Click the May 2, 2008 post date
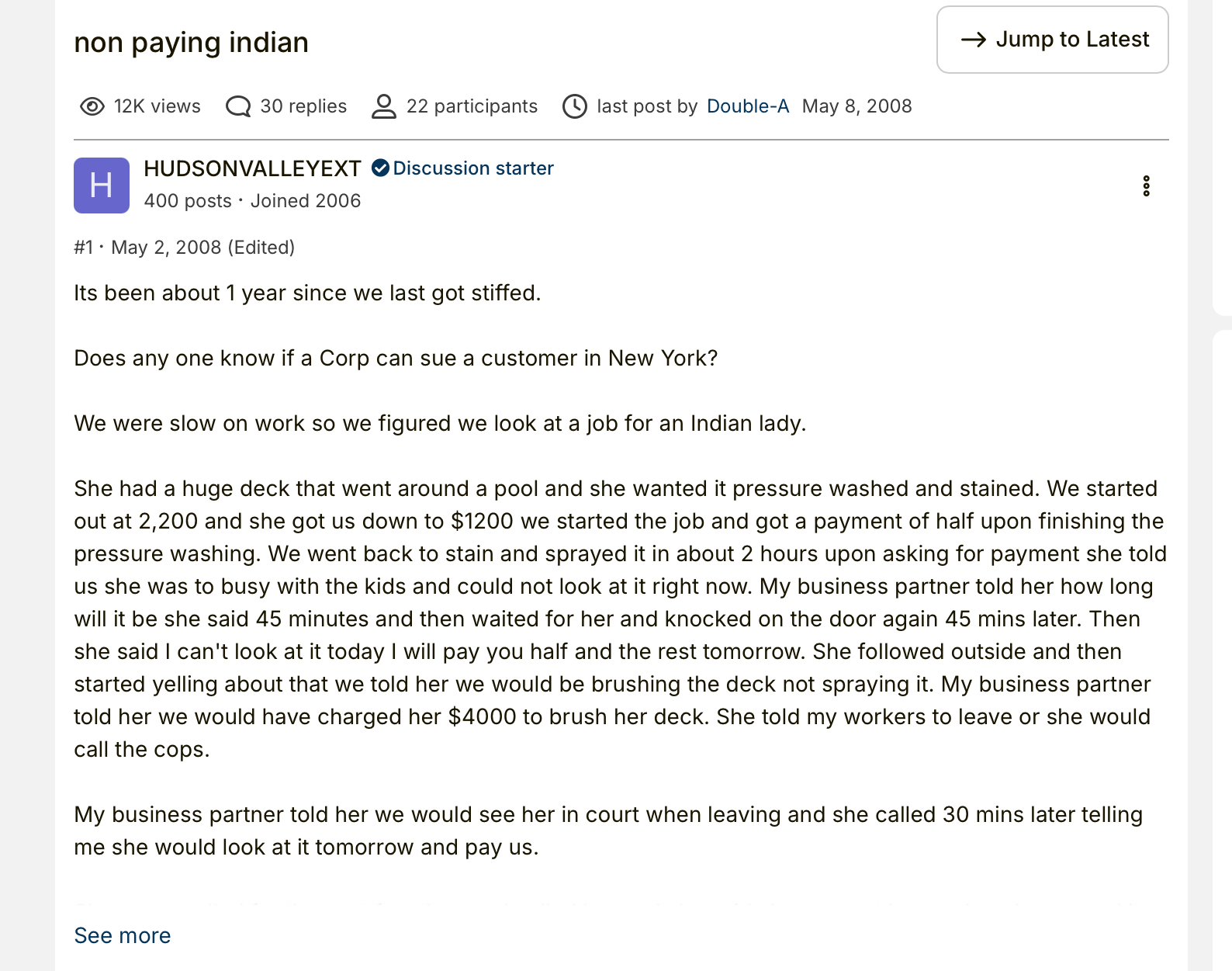Viewport: 1232px width, 971px height. coord(166,248)
